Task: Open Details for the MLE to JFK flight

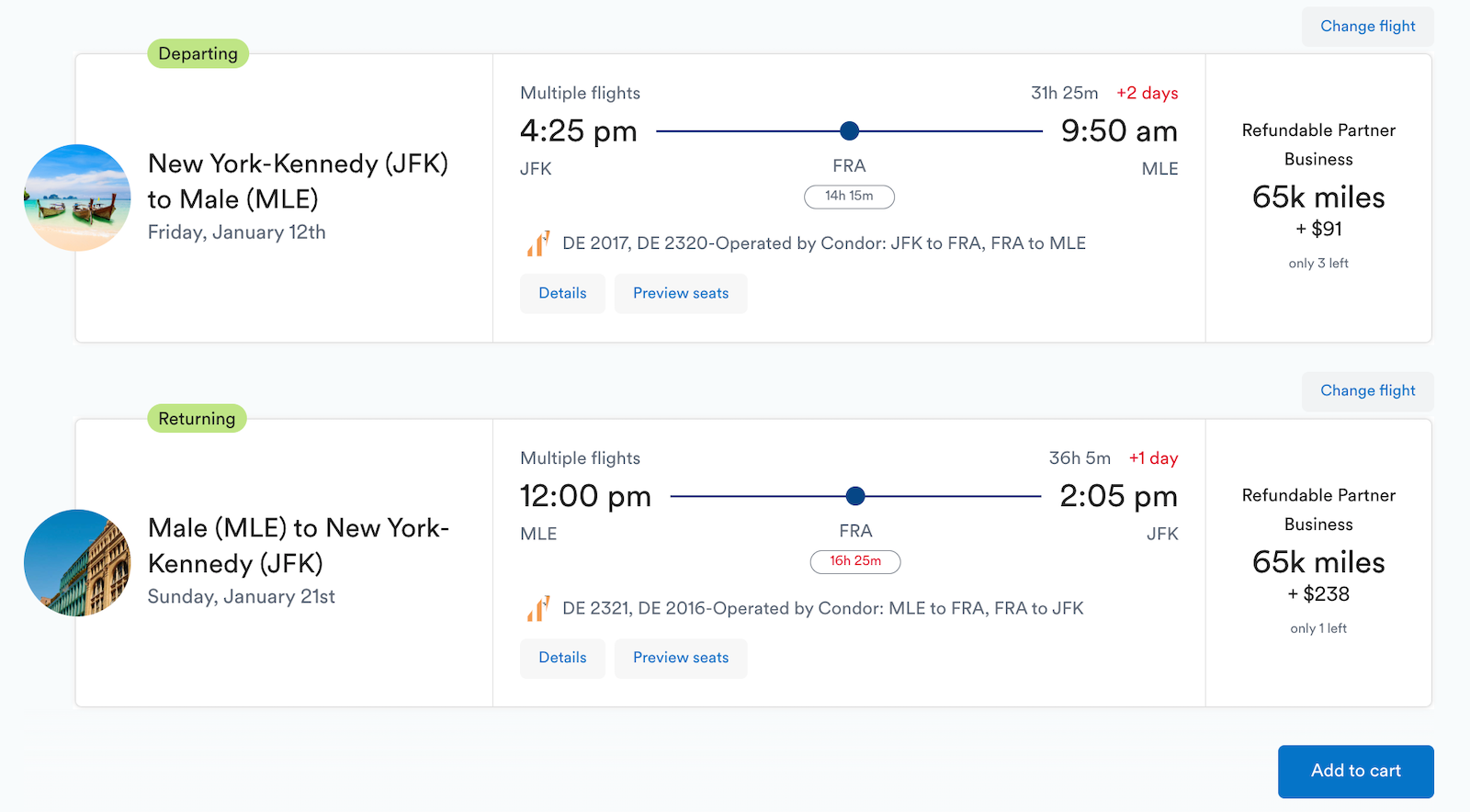Action: pyautogui.click(x=562, y=658)
